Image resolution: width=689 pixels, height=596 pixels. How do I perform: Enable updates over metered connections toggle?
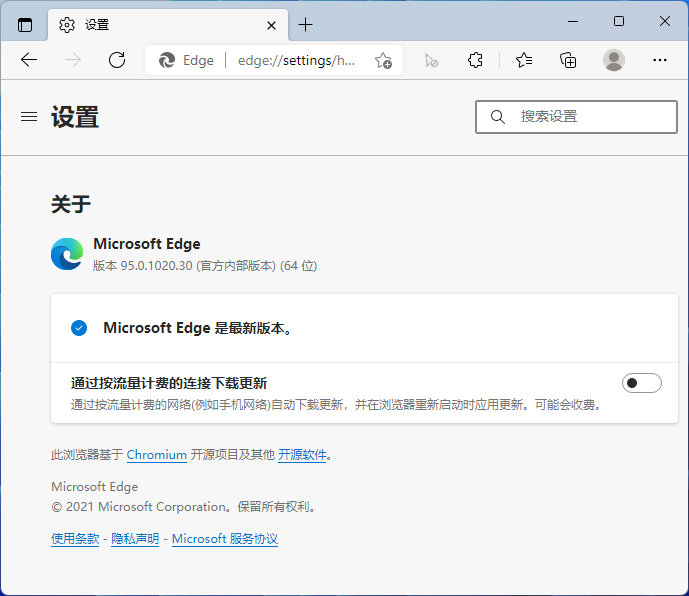[641, 383]
